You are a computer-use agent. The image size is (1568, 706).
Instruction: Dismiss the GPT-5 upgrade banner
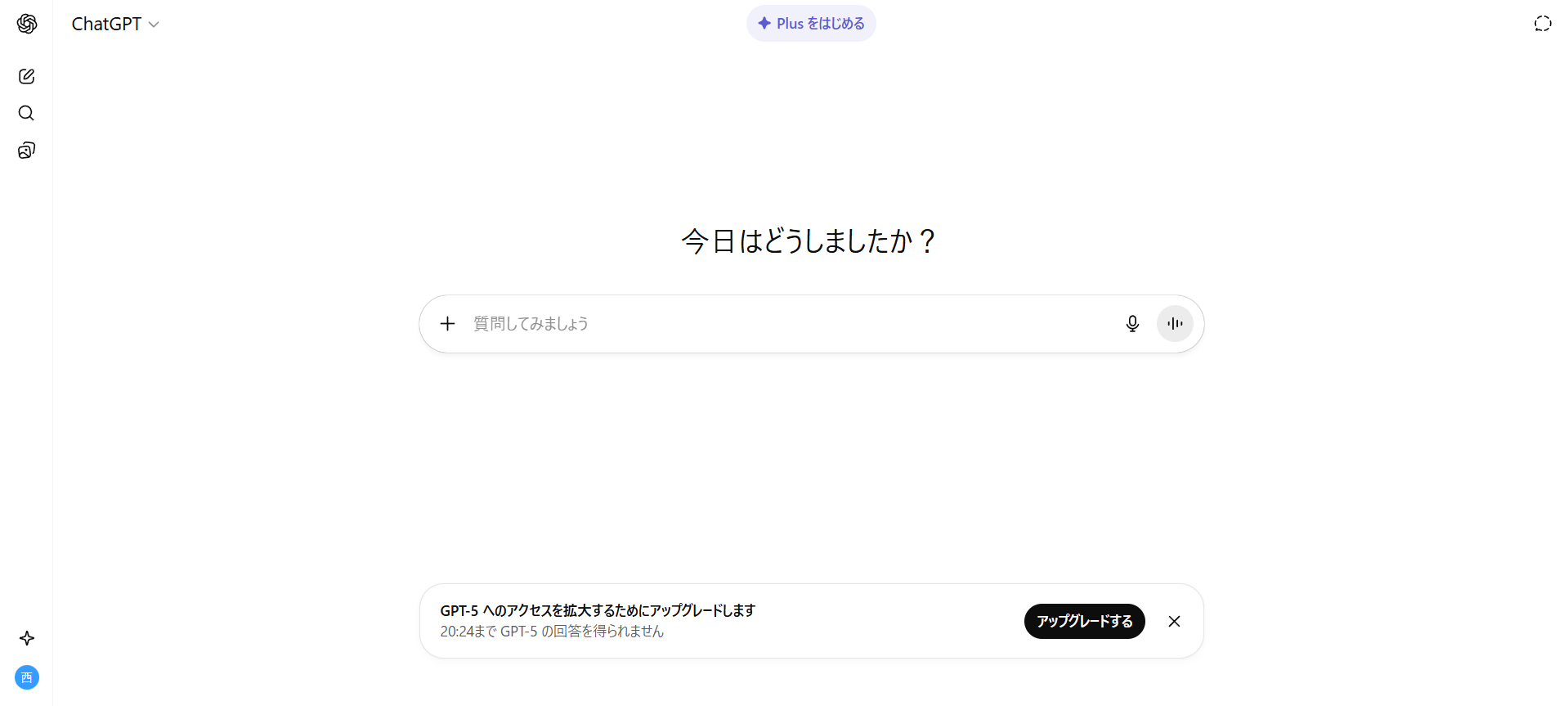1174,622
